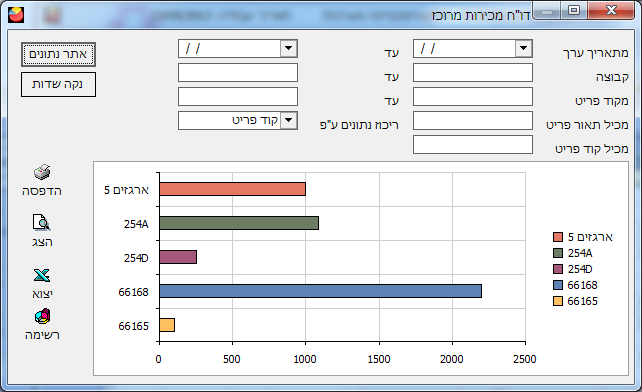Click the מכיל תאור פריט label
Image resolution: width=642 pixels, height=392 pixels.
pyautogui.click(x=587, y=125)
